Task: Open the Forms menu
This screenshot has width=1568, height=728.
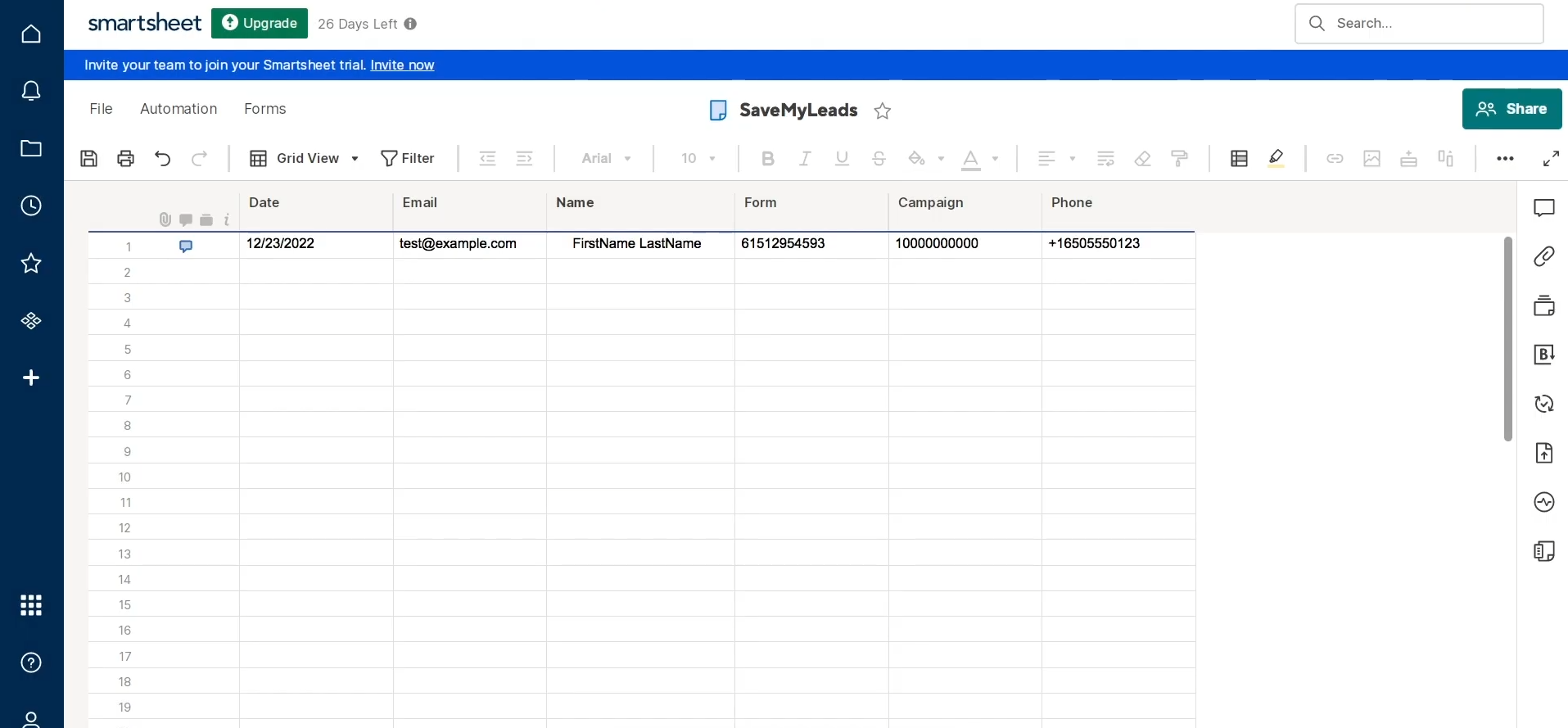Action: click(x=265, y=109)
